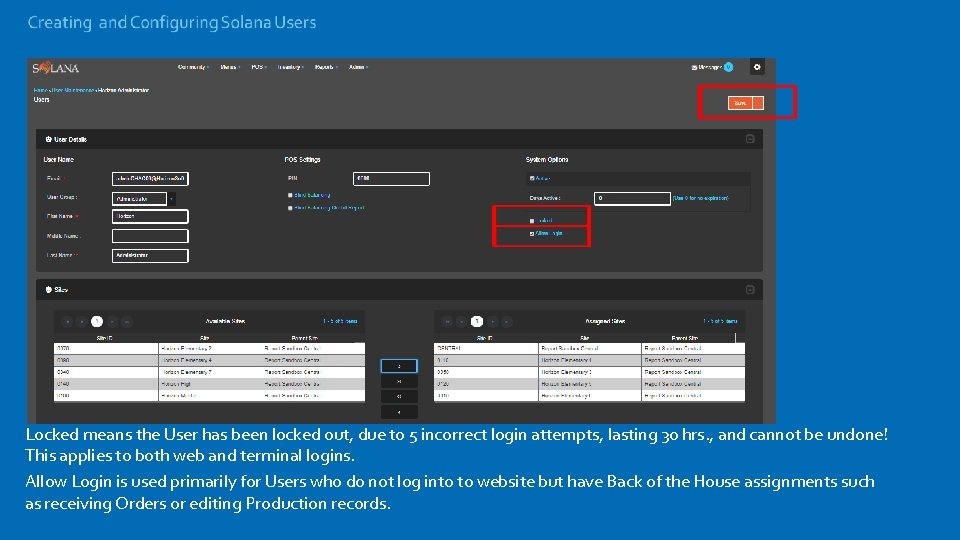The image size is (960, 540).
Task: Collapse the Sites panel
Action: click(x=750, y=290)
